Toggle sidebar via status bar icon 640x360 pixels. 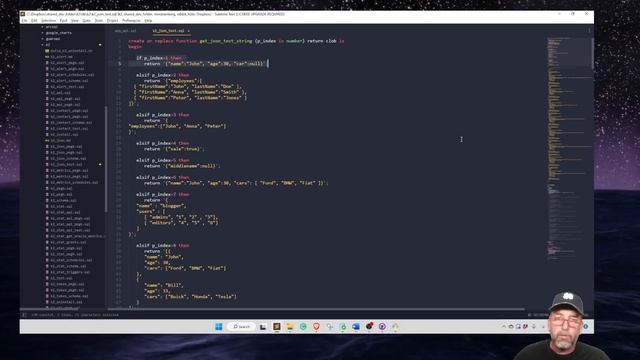tap(24, 315)
